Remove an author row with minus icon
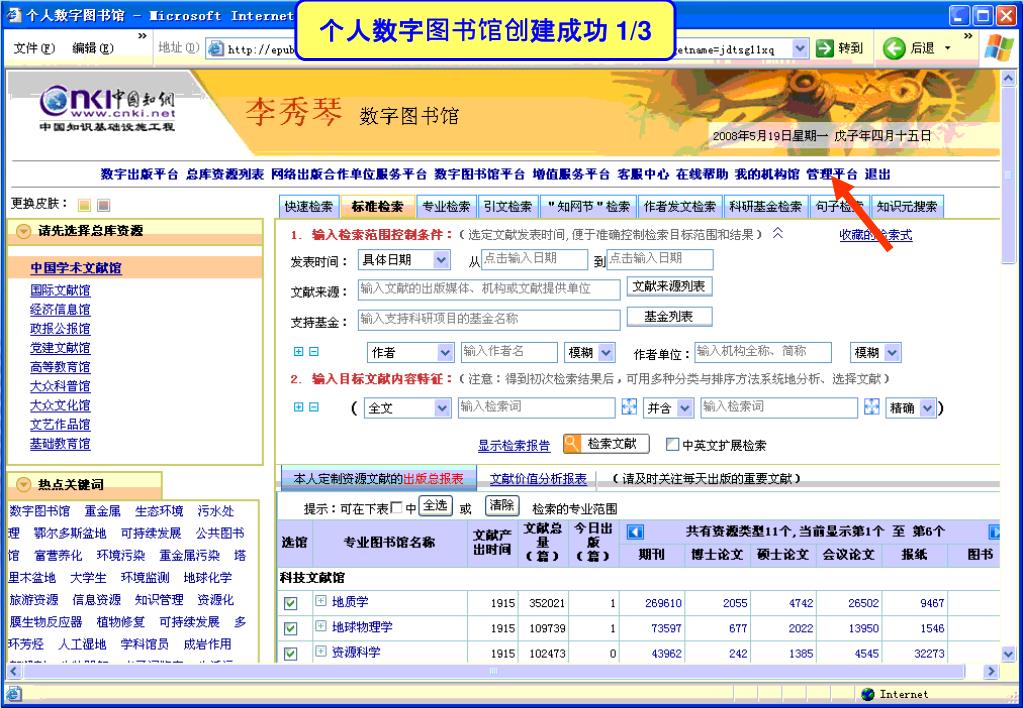The width and height of the screenshot is (1023, 708). click(314, 352)
